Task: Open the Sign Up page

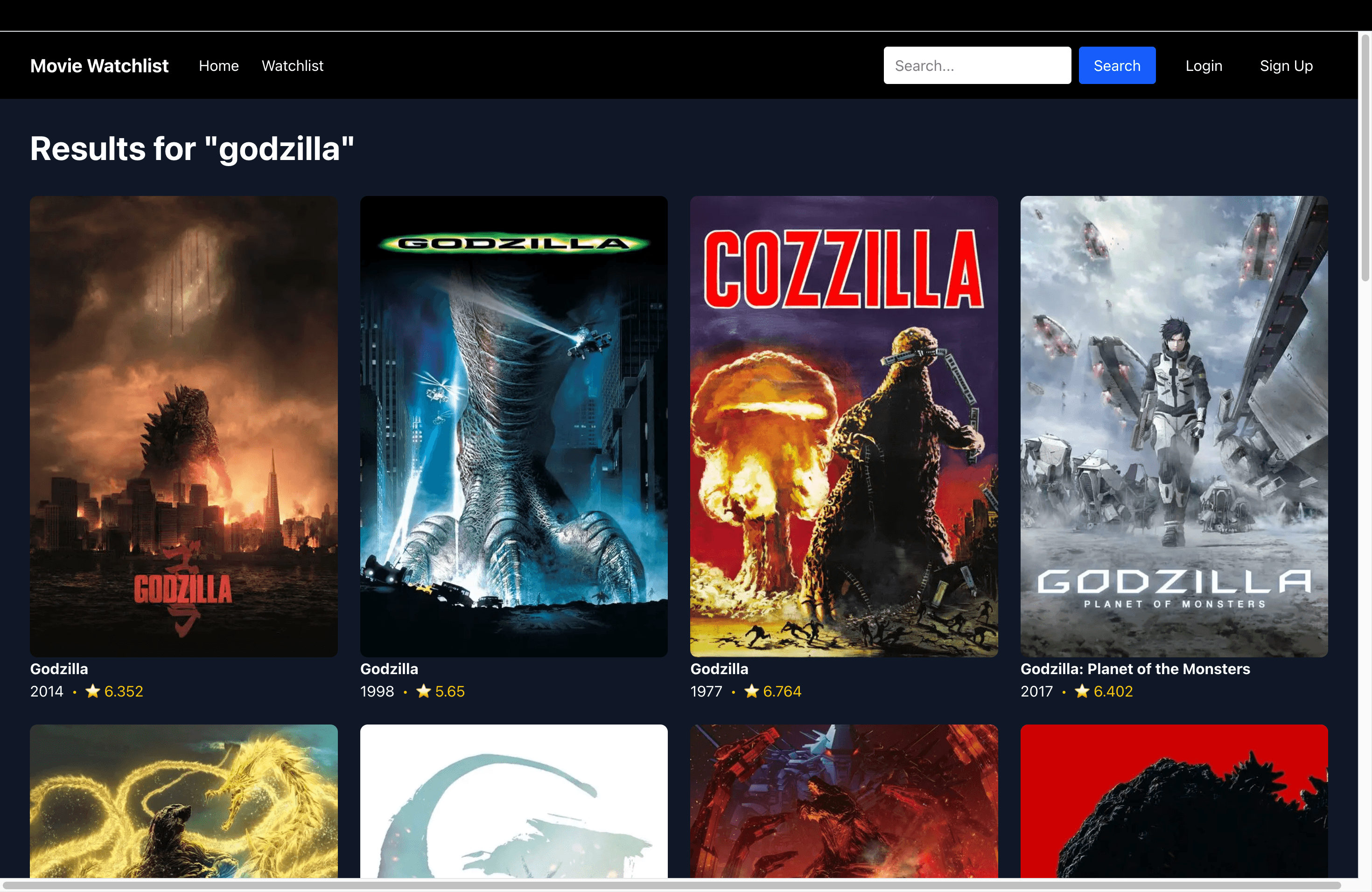Action: coord(1286,65)
